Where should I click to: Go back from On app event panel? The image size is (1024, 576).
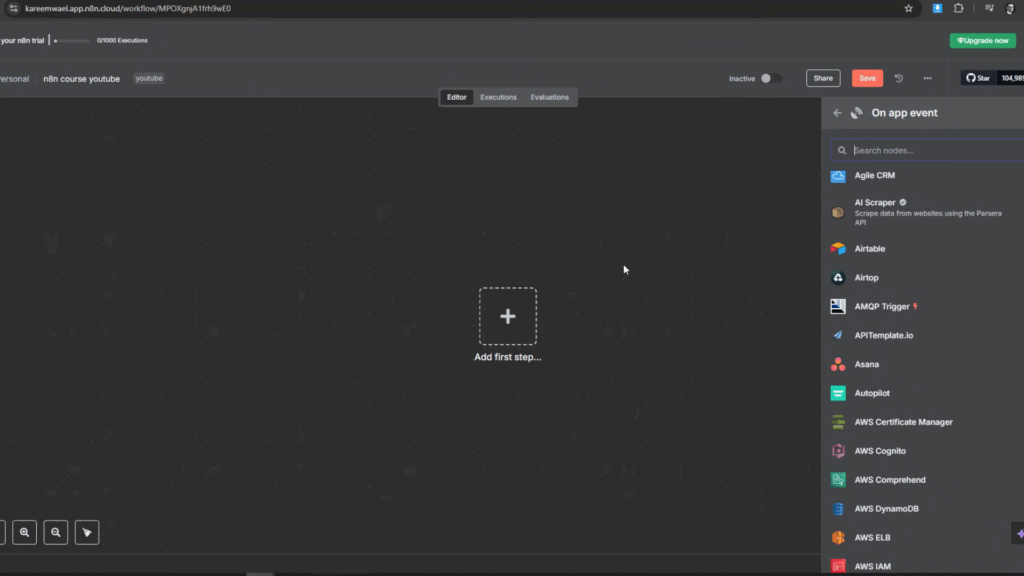(x=837, y=113)
